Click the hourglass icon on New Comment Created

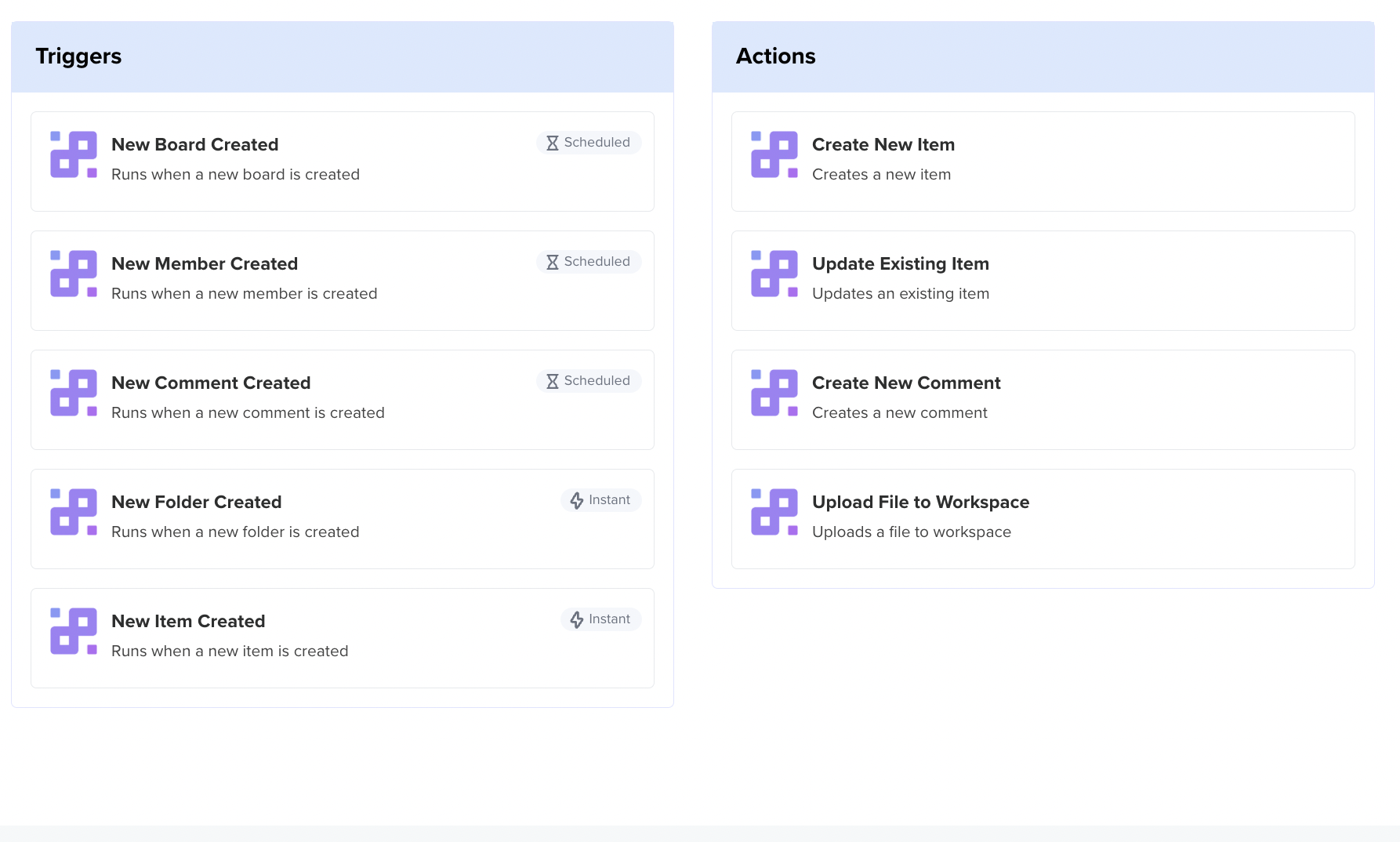(553, 381)
